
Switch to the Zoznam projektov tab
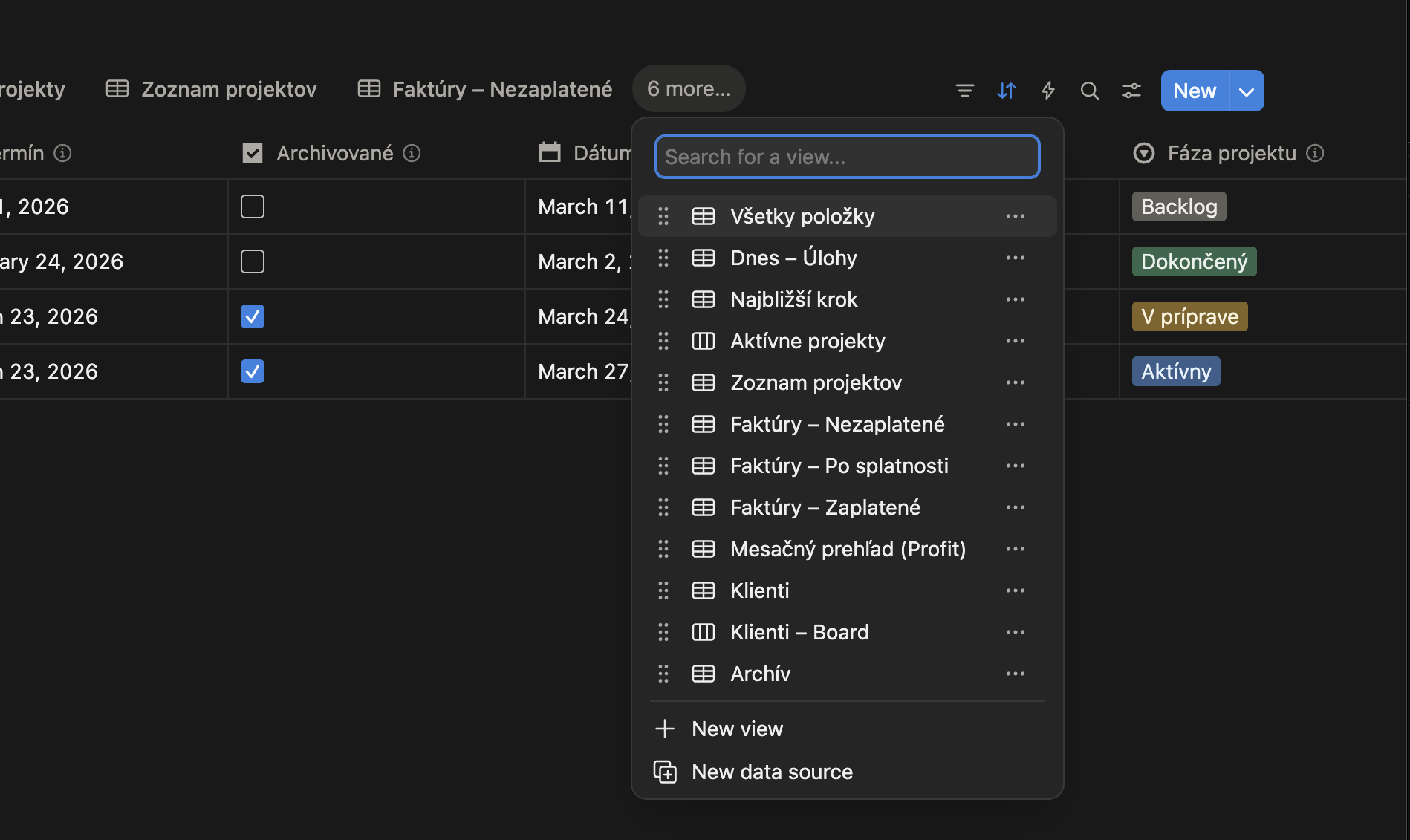click(227, 89)
